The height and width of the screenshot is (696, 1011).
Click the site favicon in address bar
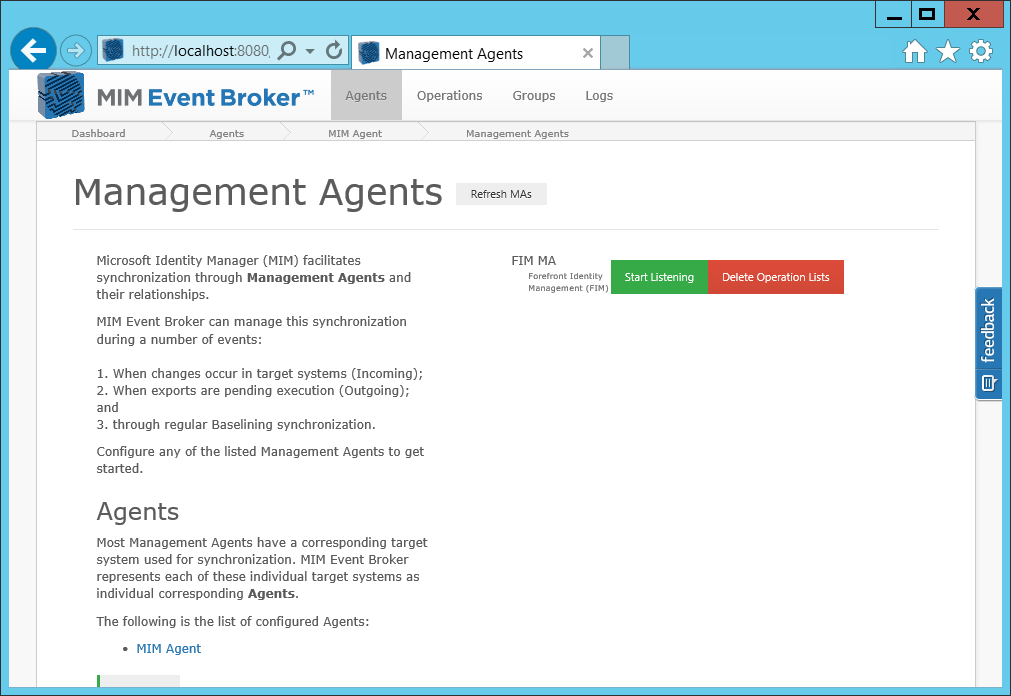(113, 50)
